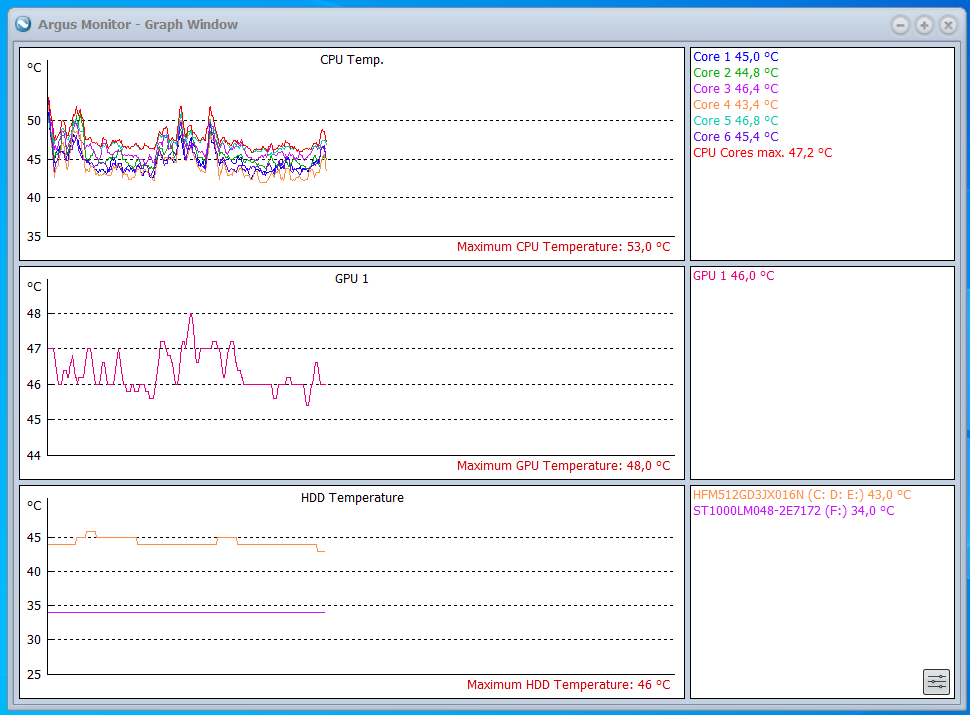Click the Argus Monitor title bar icon
This screenshot has width=970, height=715.
pyautogui.click(x=23, y=24)
